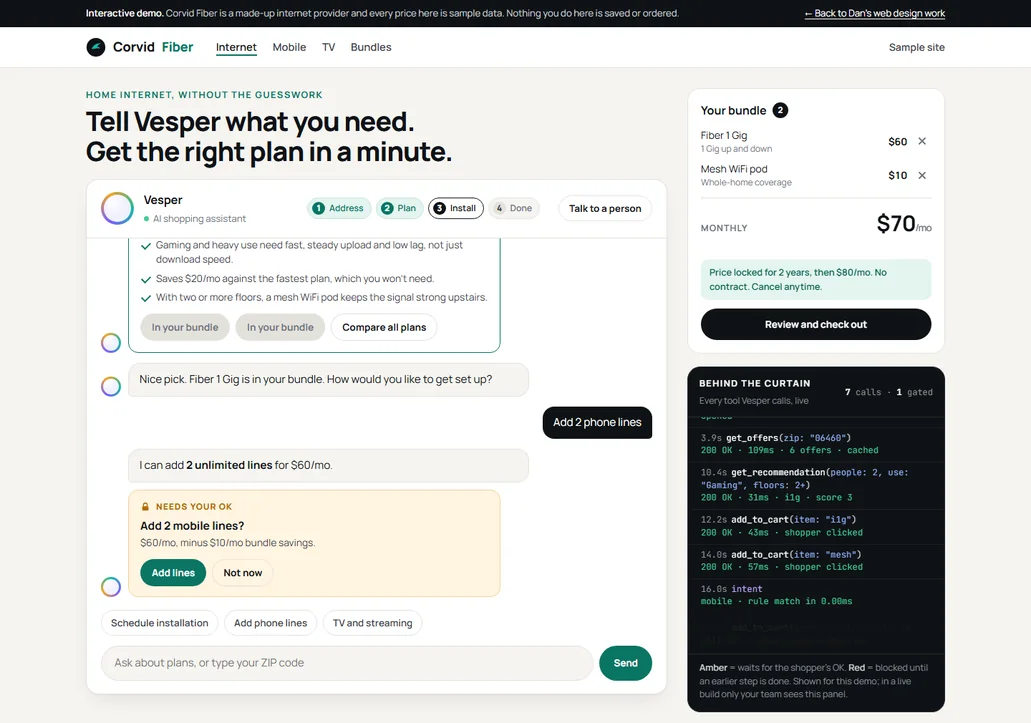Click the Vesper assistant avatar in the header
Image resolution: width=1031 pixels, height=723 pixels.
pos(117,208)
